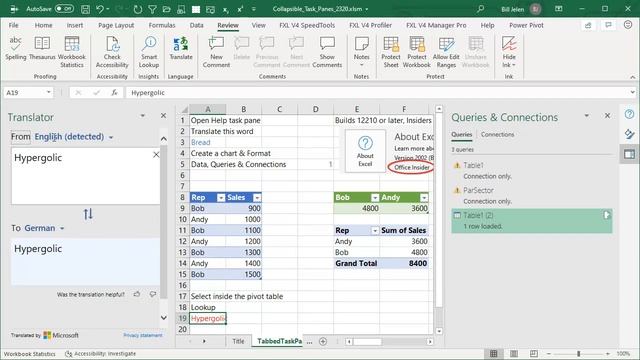Image resolution: width=640 pixels, height=360 pixels.
Task: Select the Title sheet tab
Action: coord(238,341)
